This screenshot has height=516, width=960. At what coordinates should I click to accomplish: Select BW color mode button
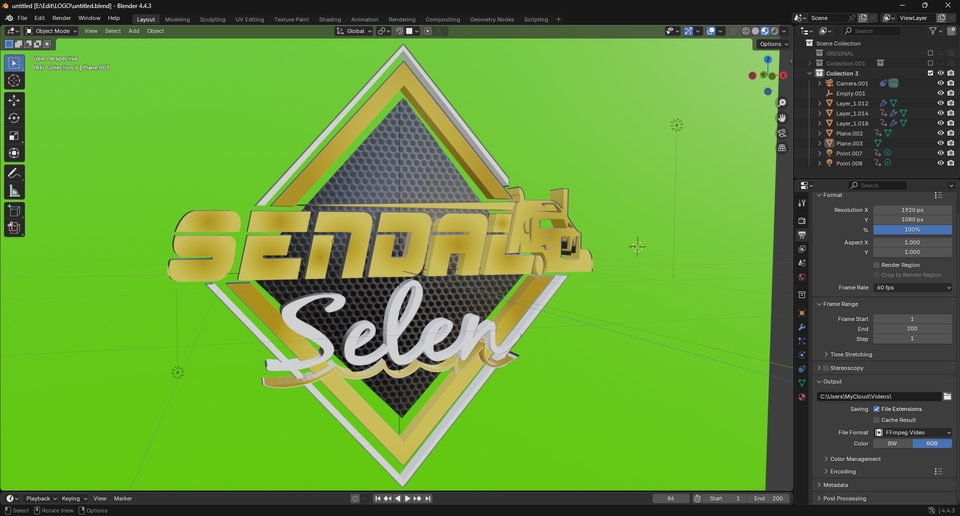893,444
